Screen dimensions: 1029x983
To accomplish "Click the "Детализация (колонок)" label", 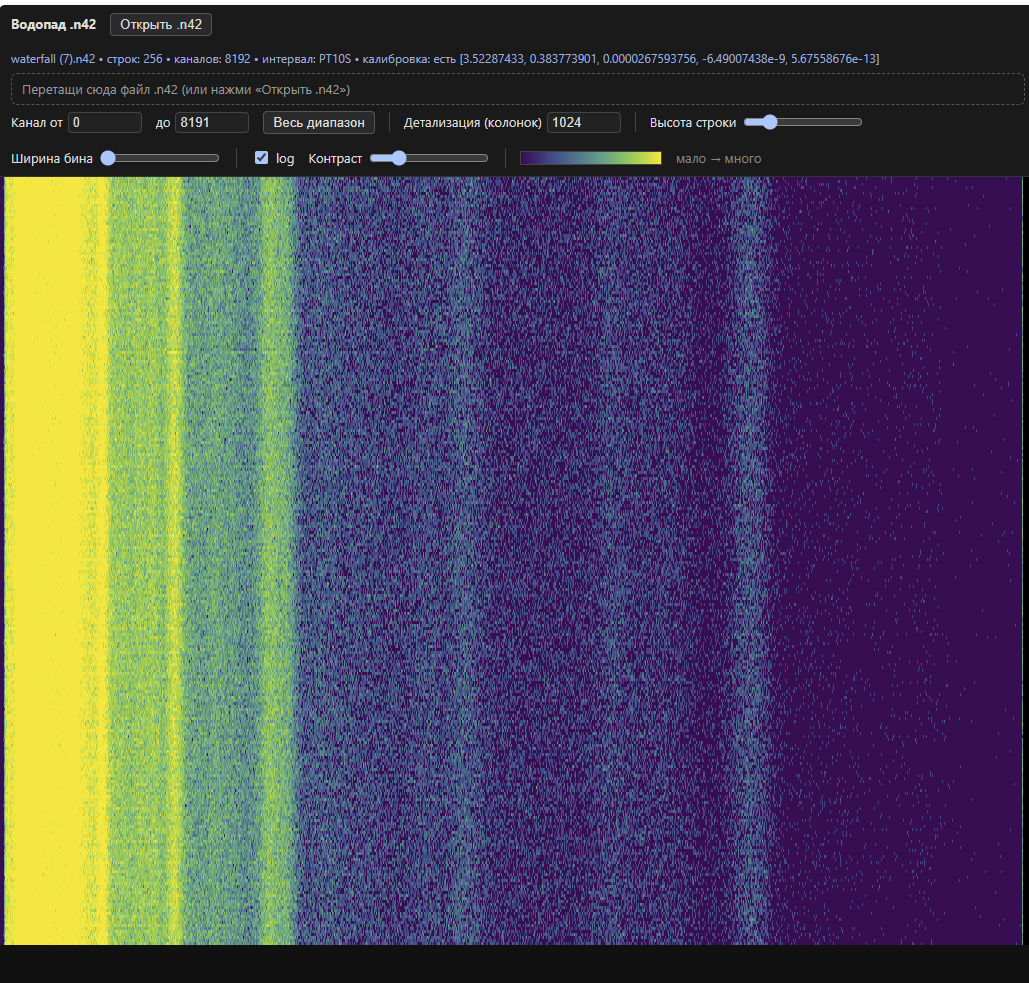I will (x=472, y=123).
